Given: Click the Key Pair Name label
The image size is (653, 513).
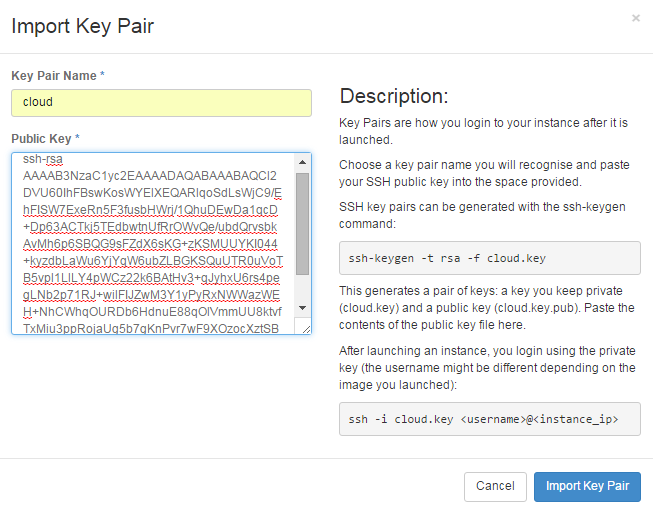Looking at the screenshot, I should click(57, 76).
